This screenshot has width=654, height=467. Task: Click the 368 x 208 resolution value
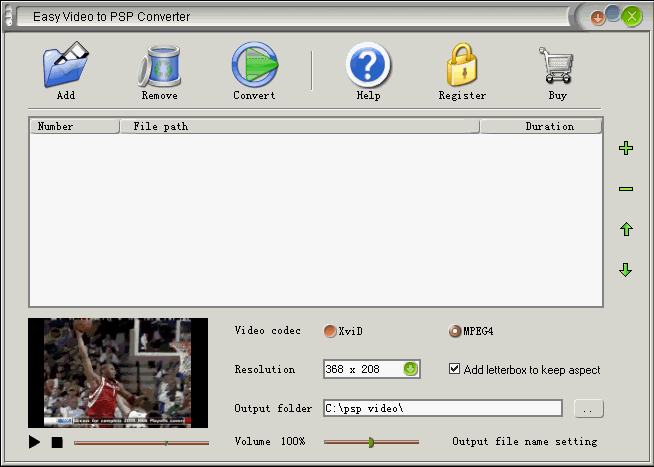point(352,369)
